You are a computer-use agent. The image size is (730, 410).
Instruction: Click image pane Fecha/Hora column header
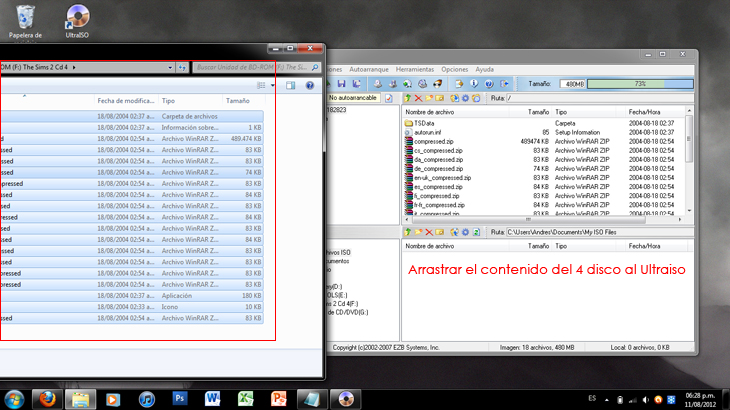pyautogui.click(x=654, y=112)
